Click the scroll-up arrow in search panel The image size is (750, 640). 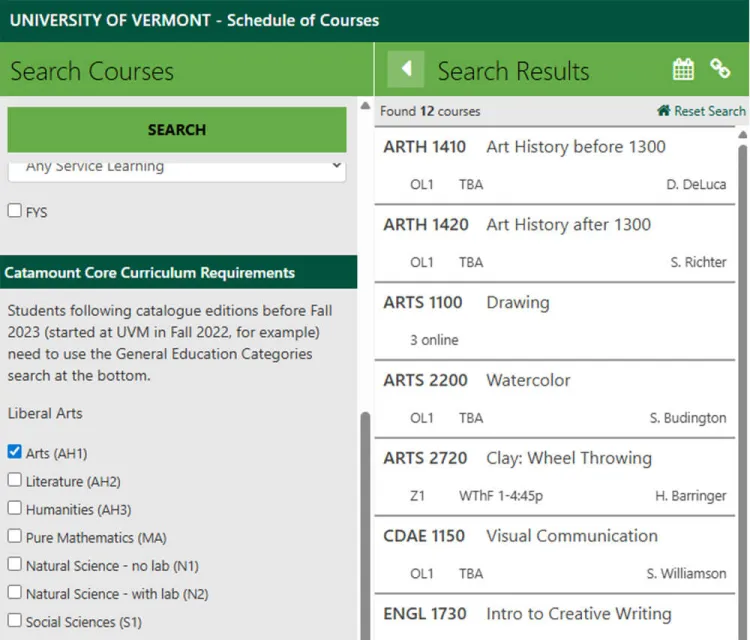click(x=365, y=106)
